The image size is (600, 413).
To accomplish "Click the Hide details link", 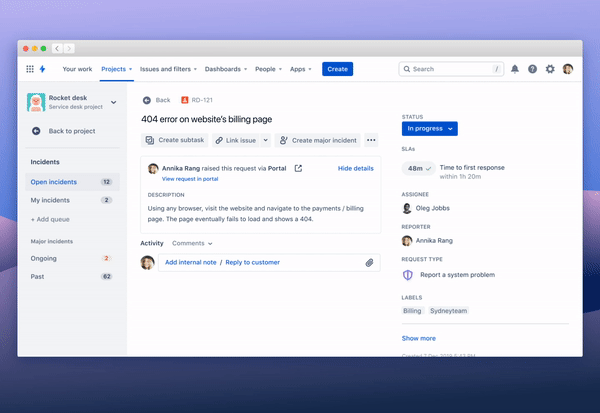I will [x=355, y=168].
